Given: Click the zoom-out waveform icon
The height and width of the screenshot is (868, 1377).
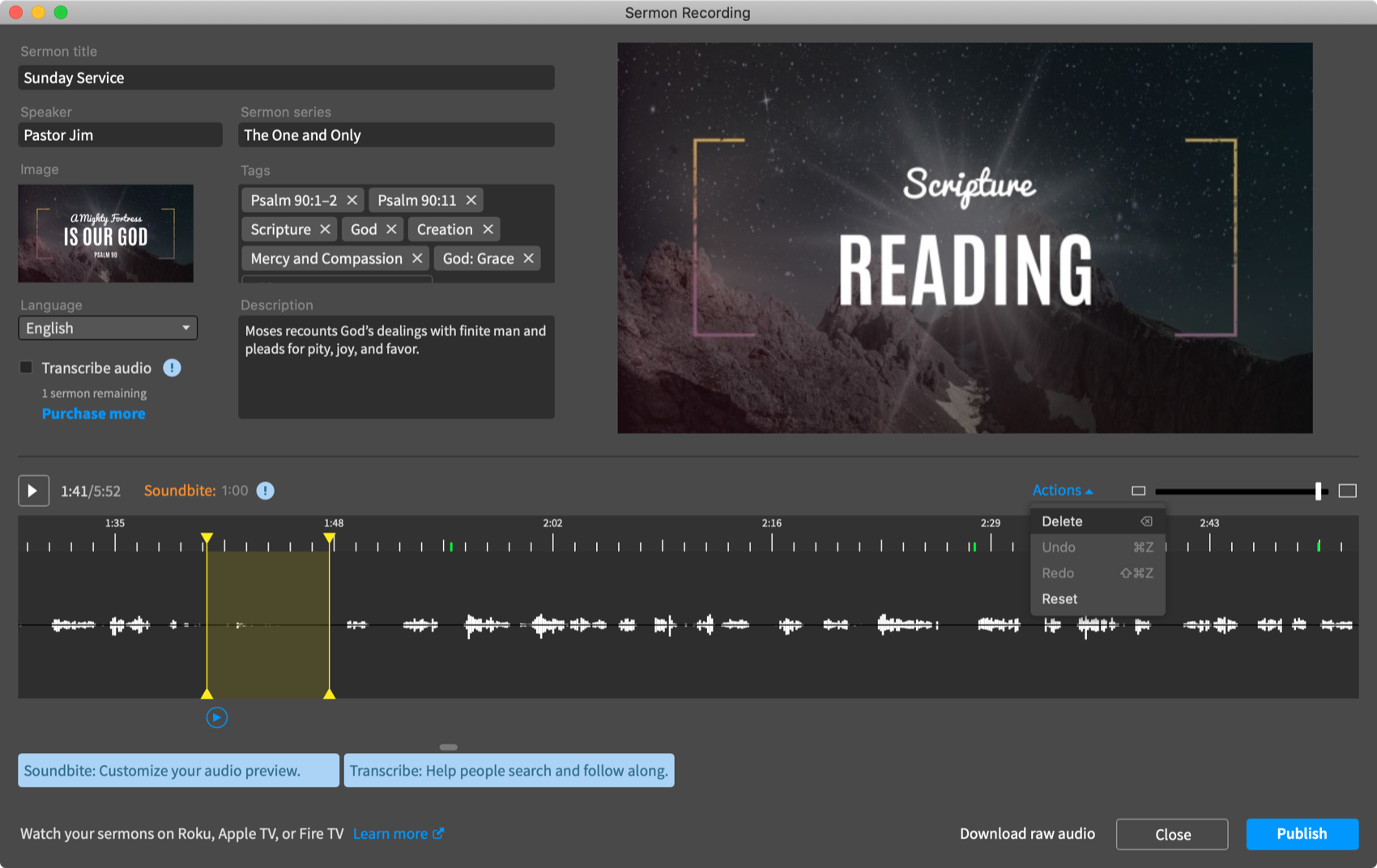Looking at the screenshot, I should (x=1138, y=491).
